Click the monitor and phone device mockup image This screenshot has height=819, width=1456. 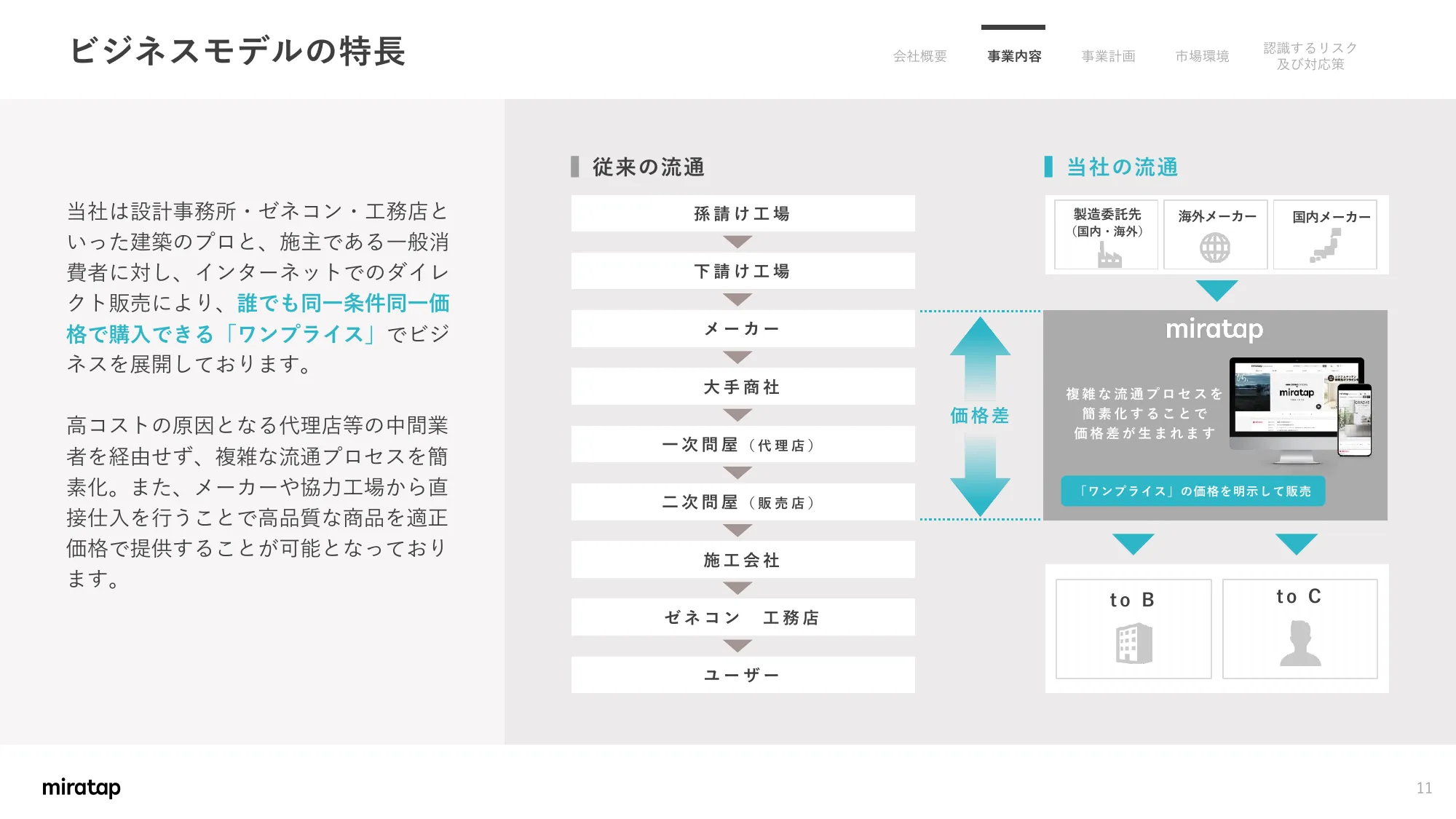(1300, 411)
